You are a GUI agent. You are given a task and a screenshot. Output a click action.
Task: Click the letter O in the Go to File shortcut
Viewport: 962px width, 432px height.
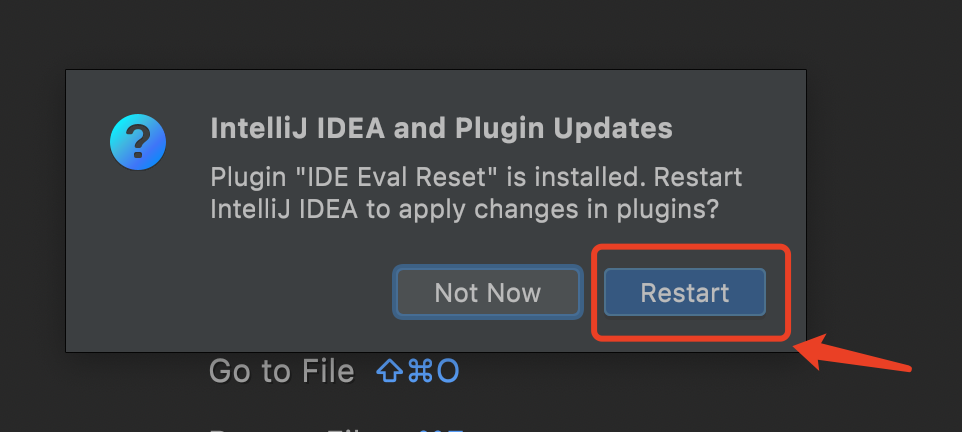tap(448, 371)
